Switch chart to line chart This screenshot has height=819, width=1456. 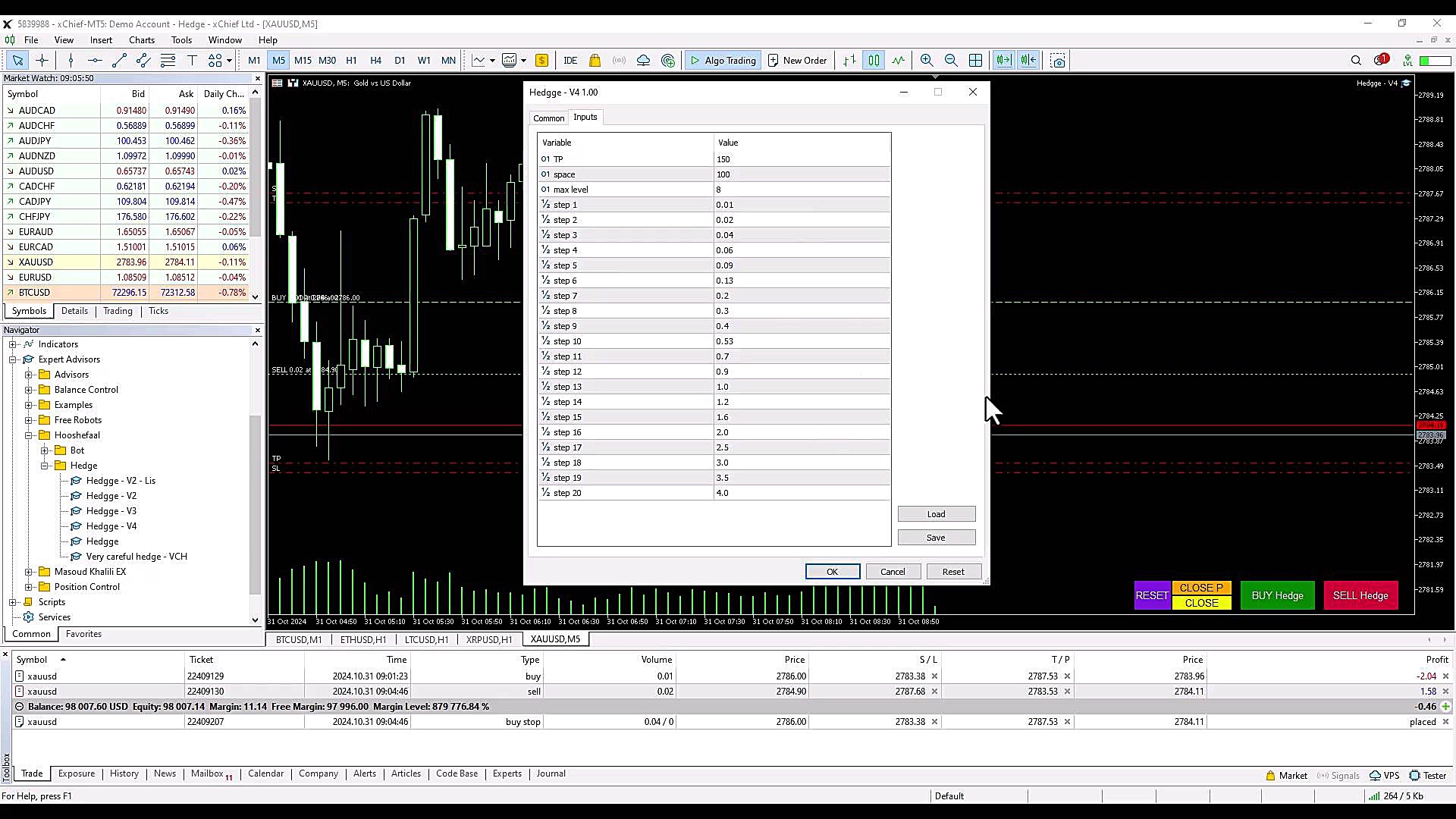click(x=898, y=61)
